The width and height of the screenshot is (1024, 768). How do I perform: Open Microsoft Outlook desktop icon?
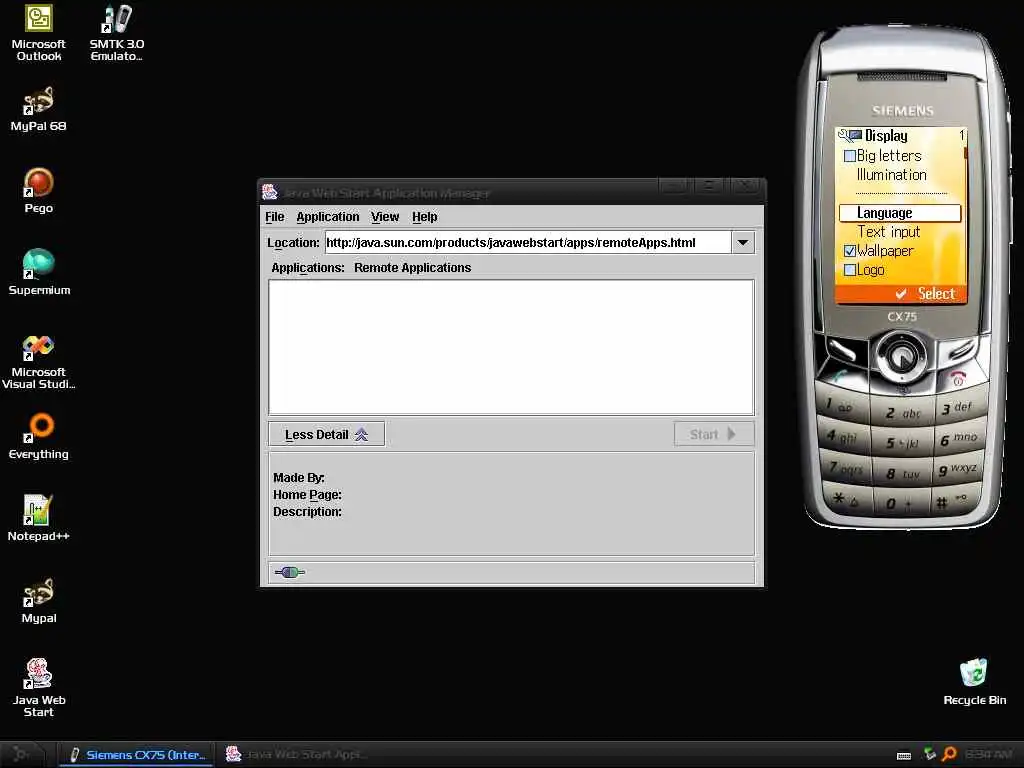pyautogui.click(x=39, y=33)
